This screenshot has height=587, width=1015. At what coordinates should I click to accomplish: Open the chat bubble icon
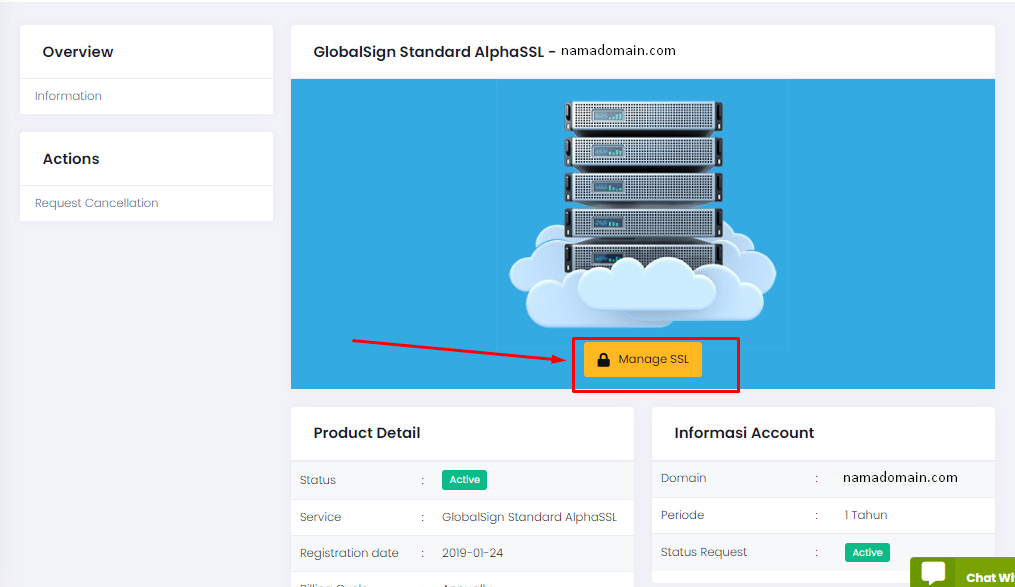(x=933, y=574)
